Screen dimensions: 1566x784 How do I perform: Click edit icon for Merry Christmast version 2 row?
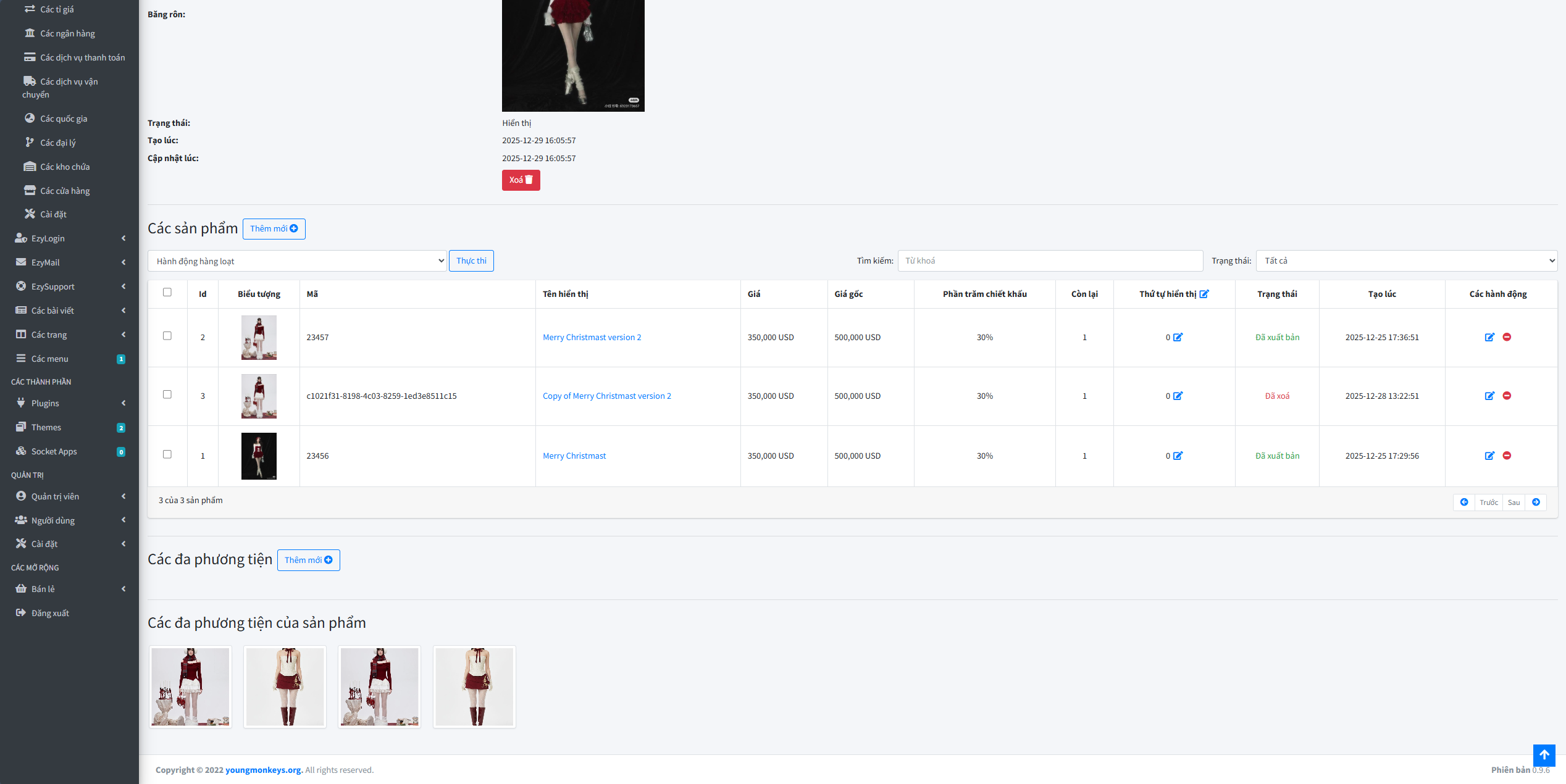click(x=1489, y=337)
